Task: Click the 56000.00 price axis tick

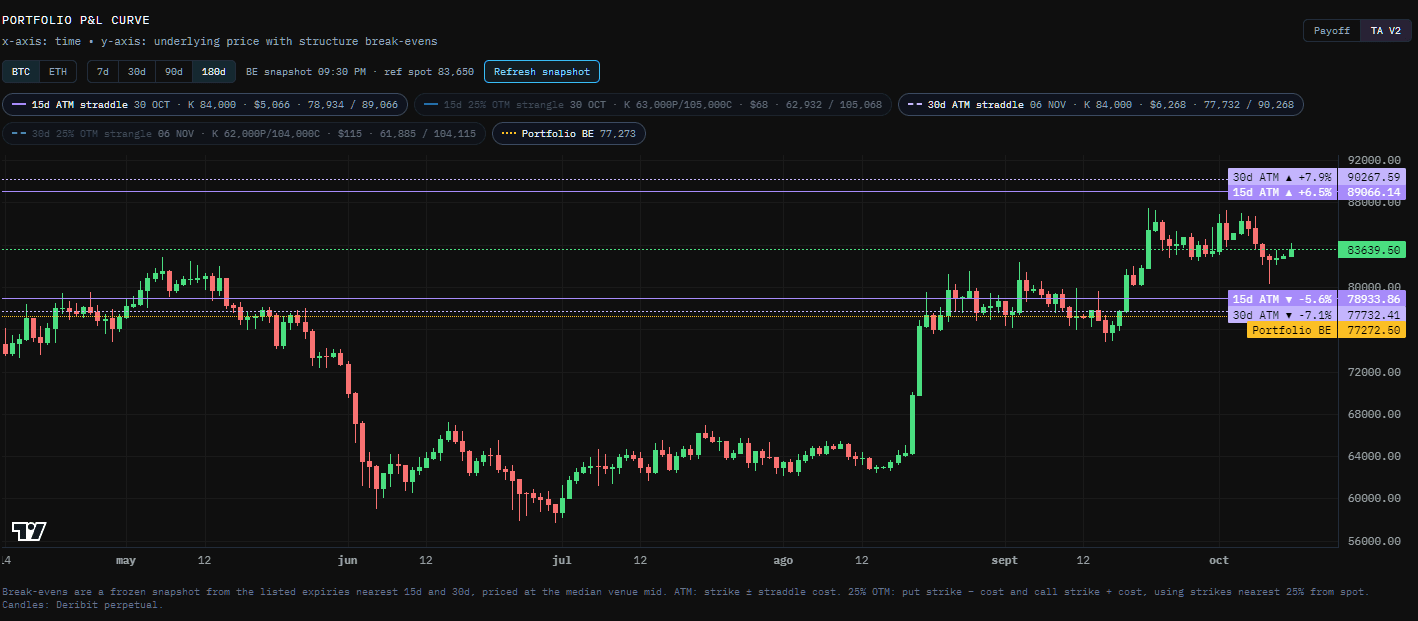Action: point(1372,541)
